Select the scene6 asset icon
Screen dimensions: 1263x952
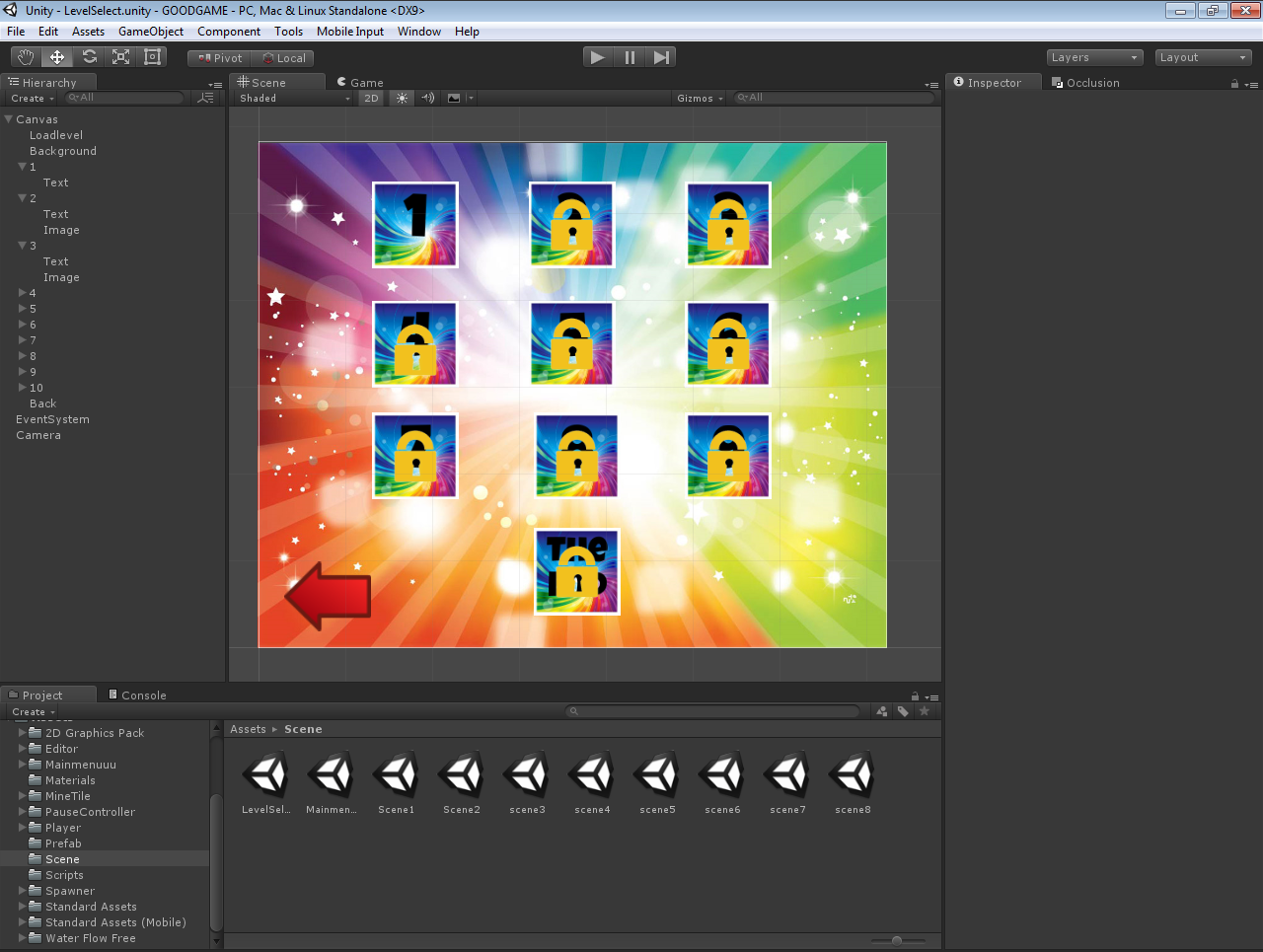722,775
